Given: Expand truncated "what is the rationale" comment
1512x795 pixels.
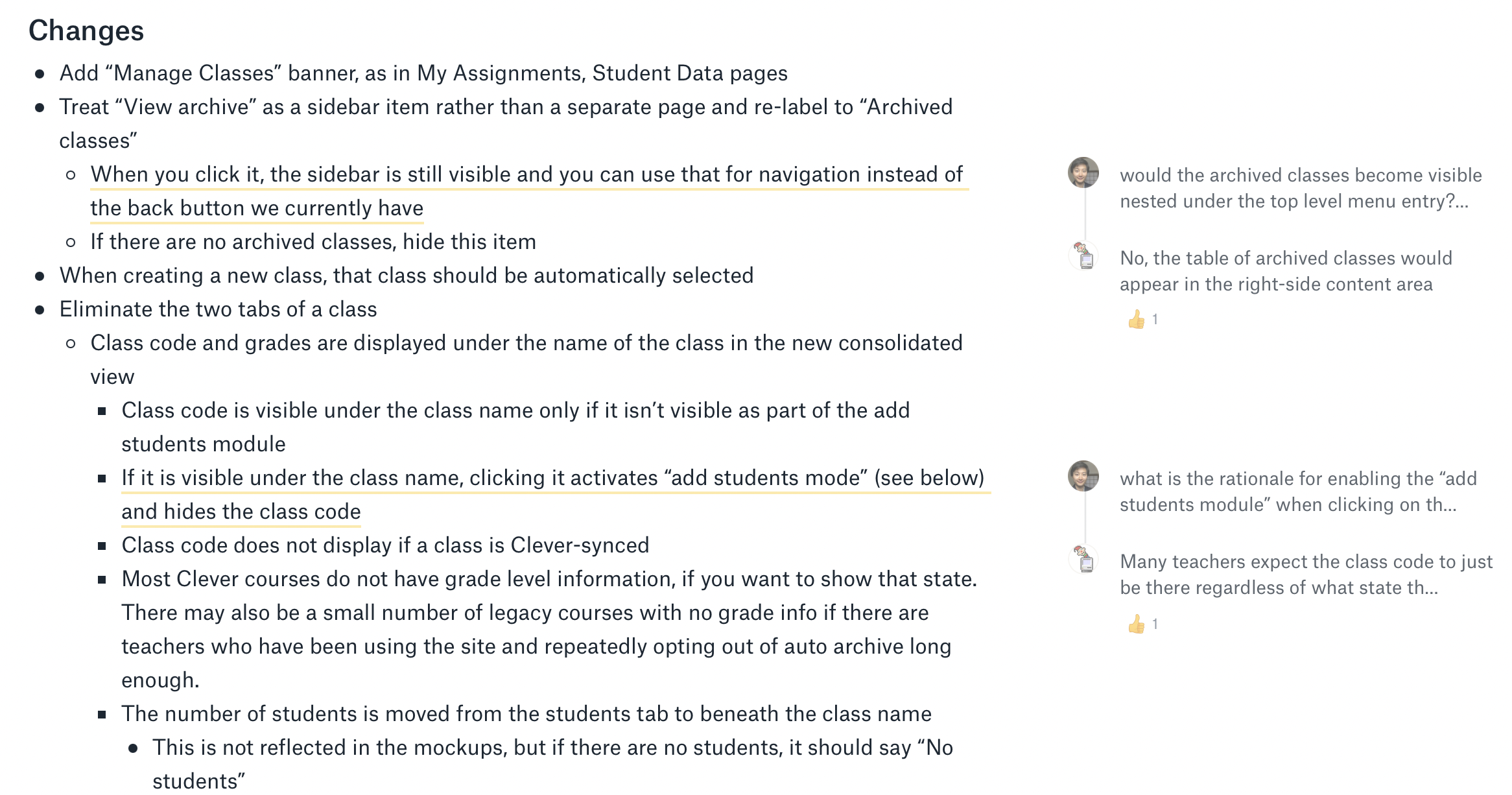Looking at the screenshot, I should click(x=1297, y=492).
